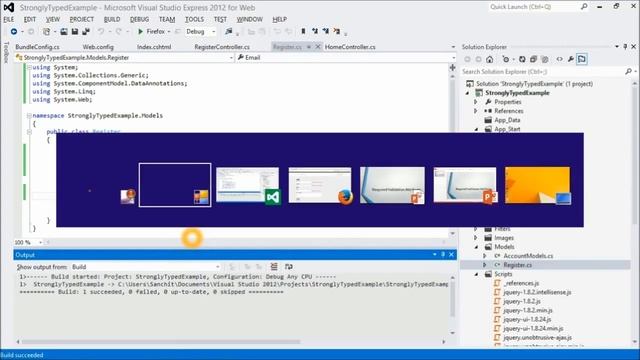Switch to the RegisterController.cs tab

point(222,47)
